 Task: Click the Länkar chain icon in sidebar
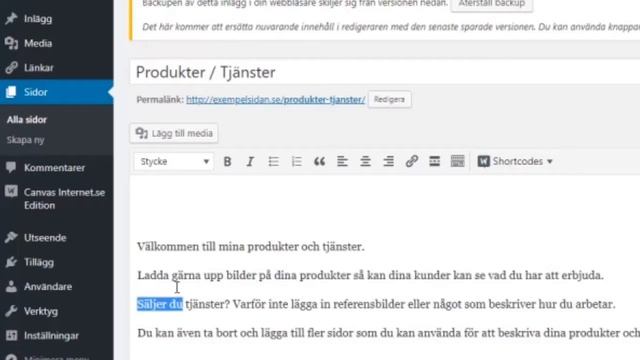click(11, 67)
